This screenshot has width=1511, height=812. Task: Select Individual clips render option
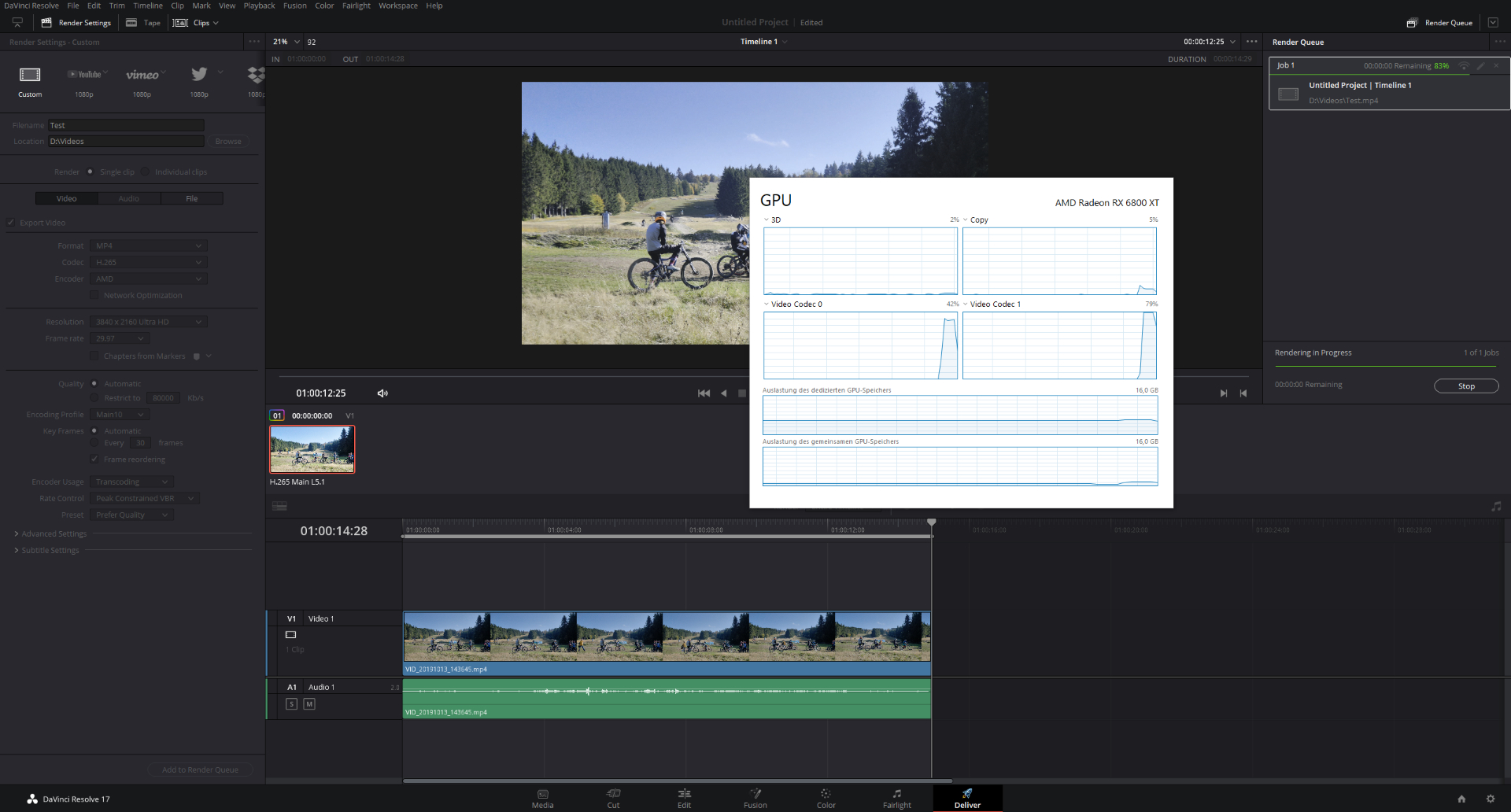[x=146, y=172]
